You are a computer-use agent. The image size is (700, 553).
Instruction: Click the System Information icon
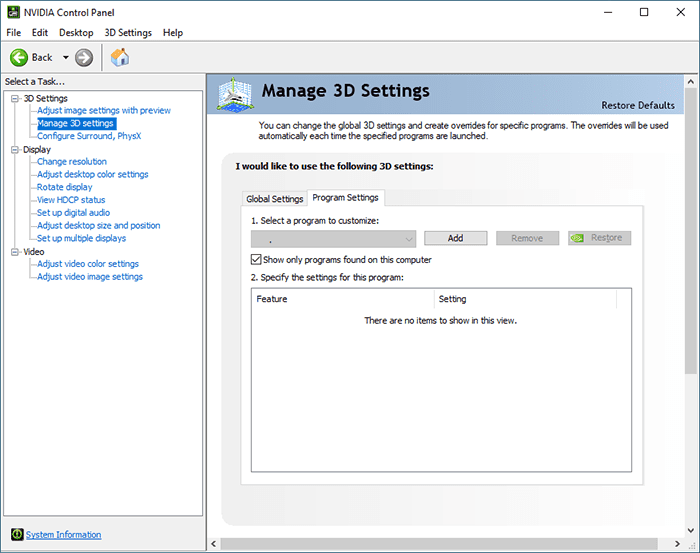click(x=17, y=534)
